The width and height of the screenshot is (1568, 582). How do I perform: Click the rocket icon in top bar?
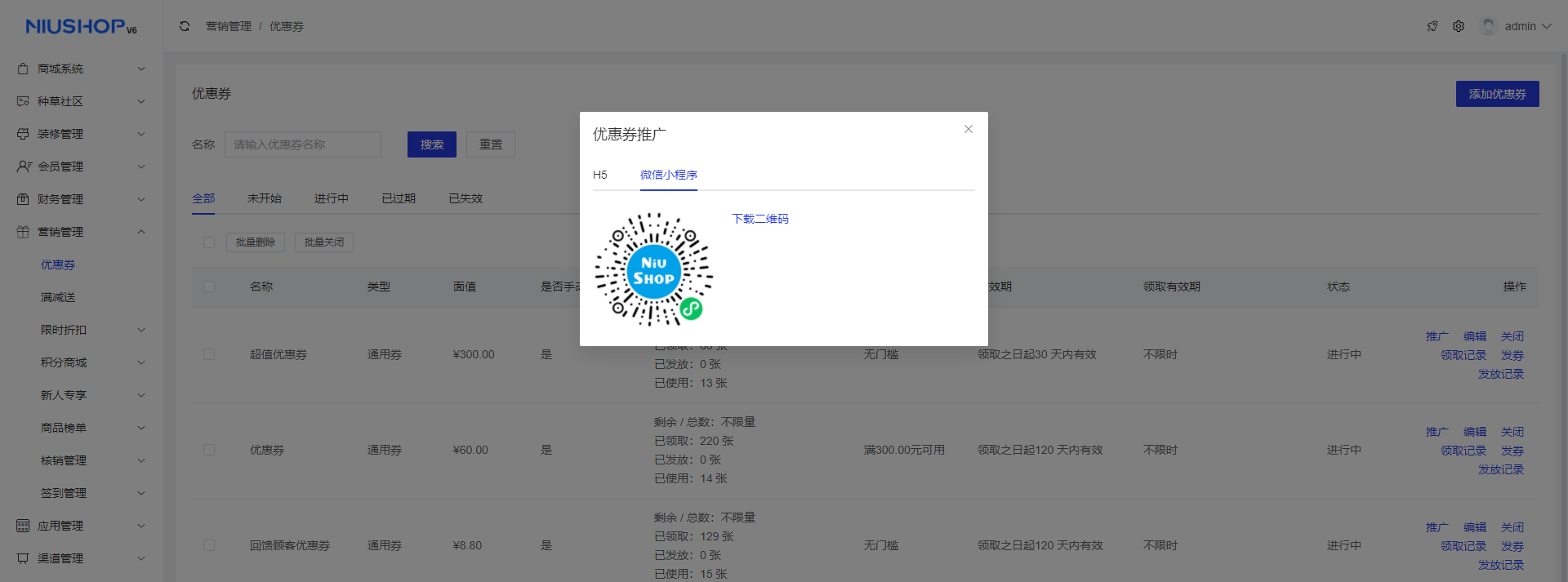pos(1432,26)
